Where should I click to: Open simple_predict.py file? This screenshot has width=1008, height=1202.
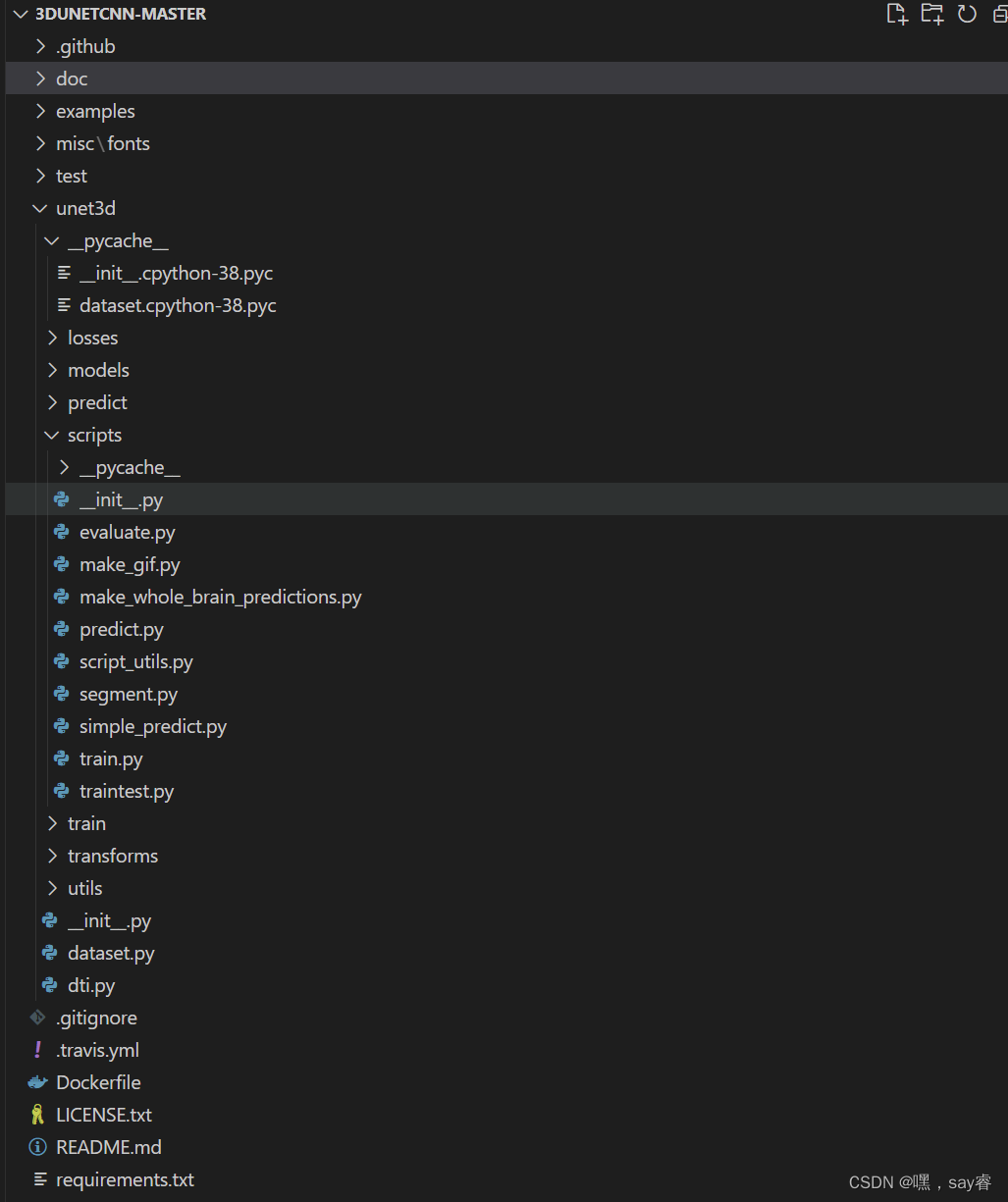tap(153, 727)
